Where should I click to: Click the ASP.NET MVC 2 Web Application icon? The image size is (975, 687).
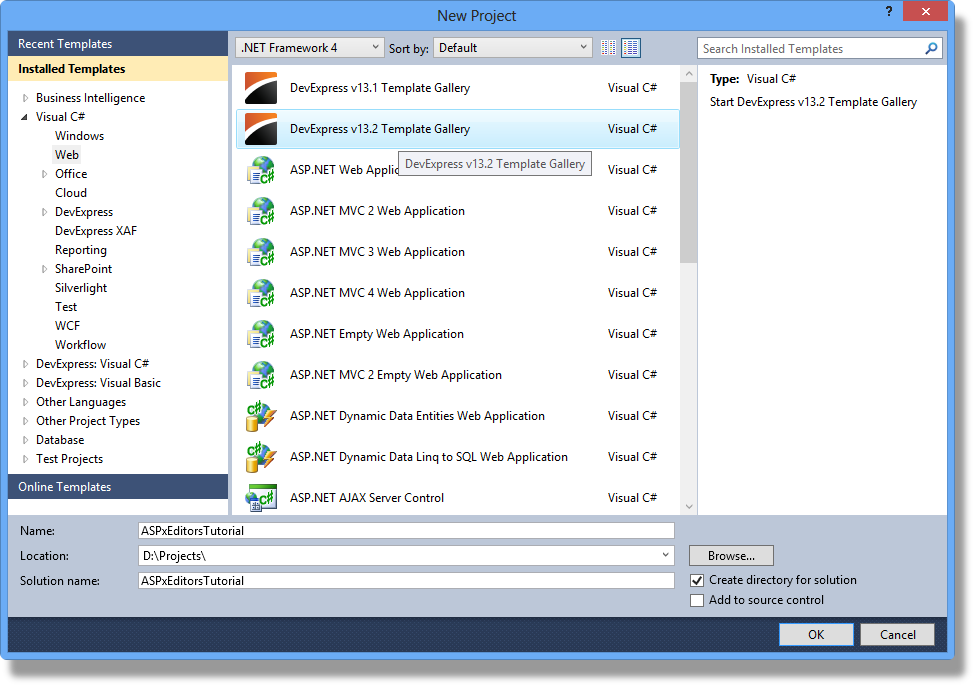pyautogui.click(x=261, y=211)
